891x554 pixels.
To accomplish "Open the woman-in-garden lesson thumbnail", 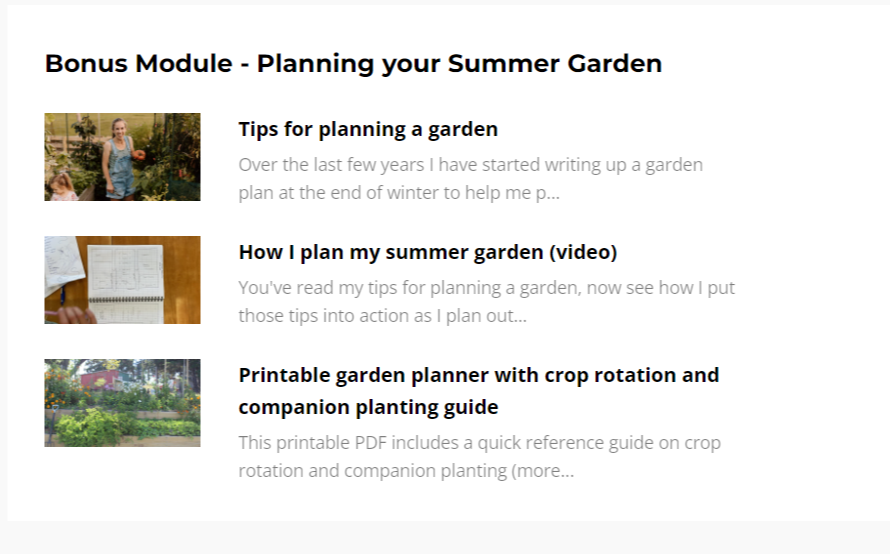I will [x=122, y=157].
